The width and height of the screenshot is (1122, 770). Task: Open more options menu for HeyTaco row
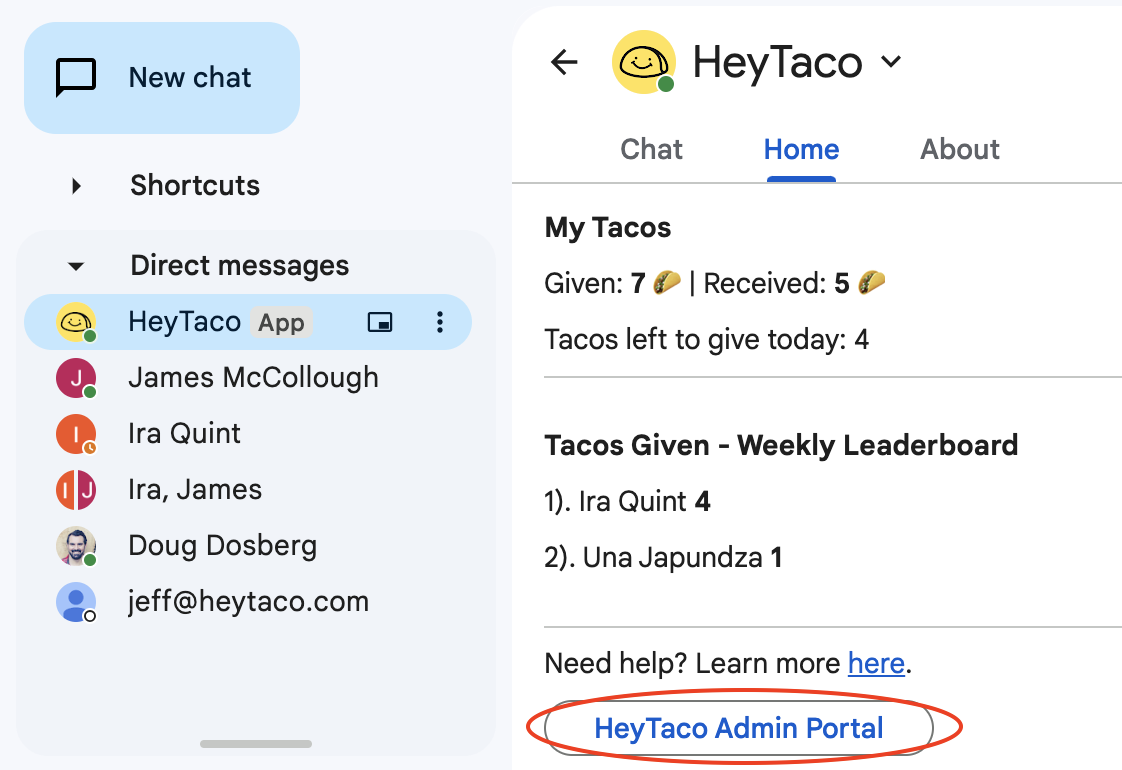pos(440,322)
